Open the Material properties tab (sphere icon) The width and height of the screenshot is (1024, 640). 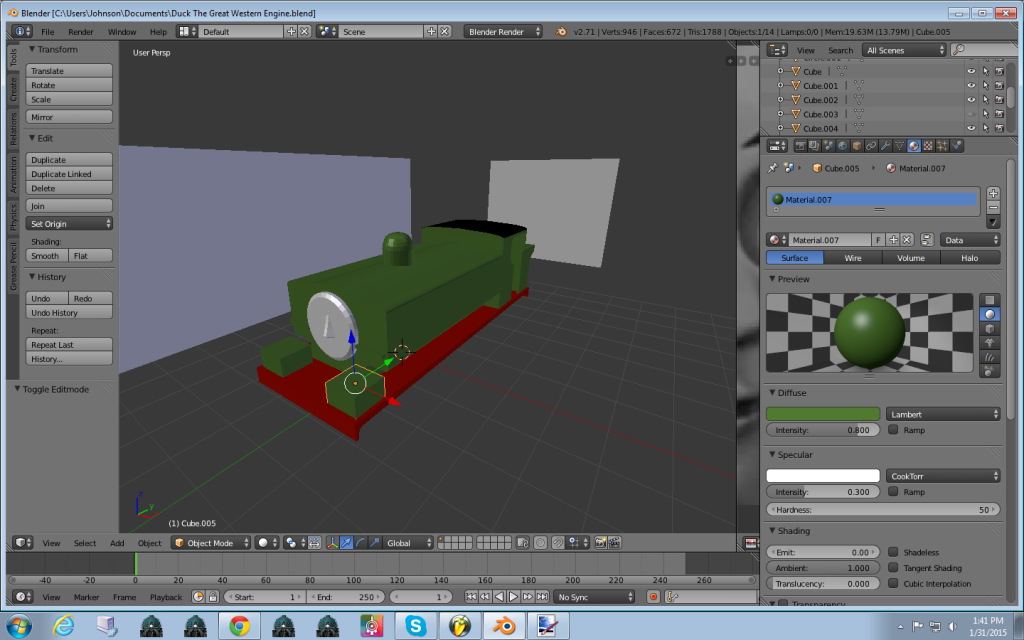pos(914,146)
